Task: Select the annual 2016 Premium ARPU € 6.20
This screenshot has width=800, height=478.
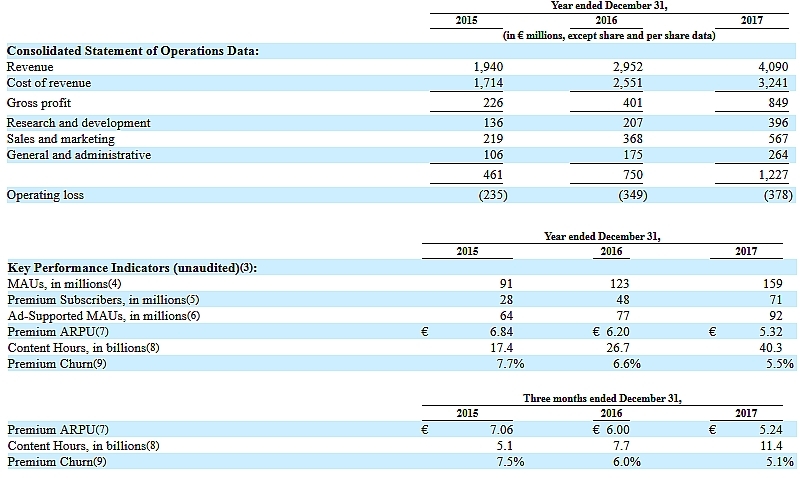Action: point(611,332)
